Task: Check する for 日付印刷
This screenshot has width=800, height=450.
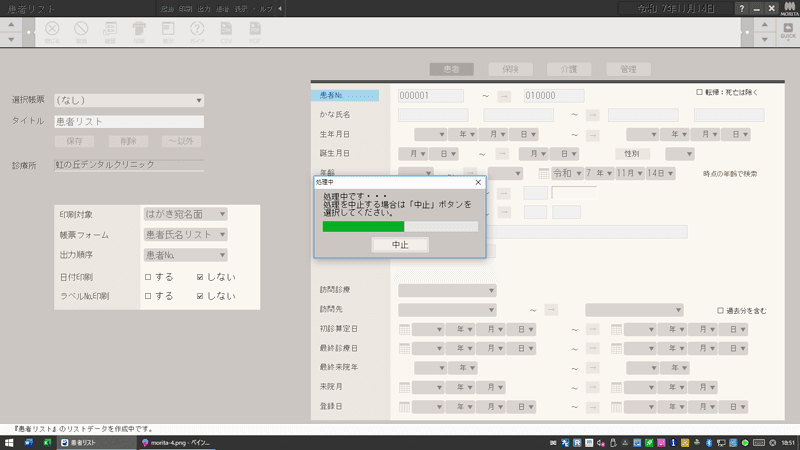Action: 148,277
